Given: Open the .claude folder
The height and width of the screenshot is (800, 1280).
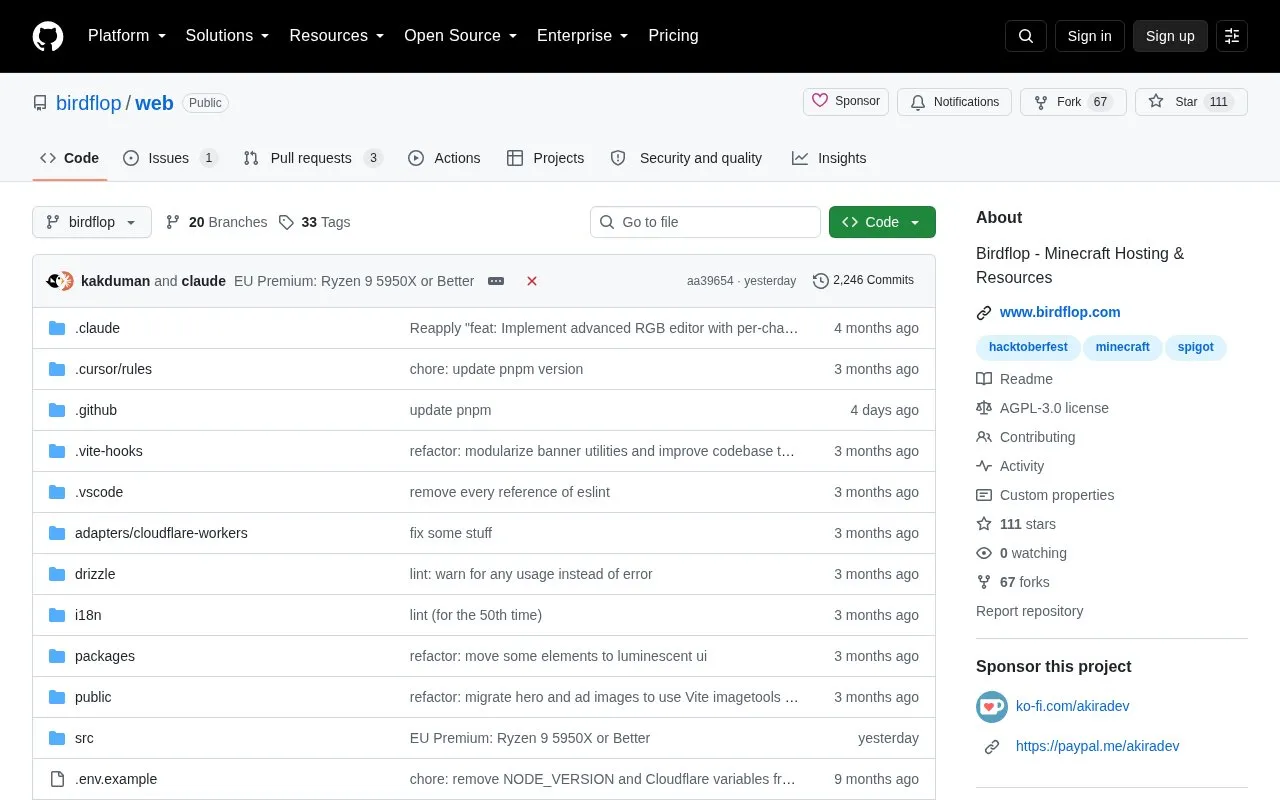Looking at the screenshot, I should tap(97, 328).
